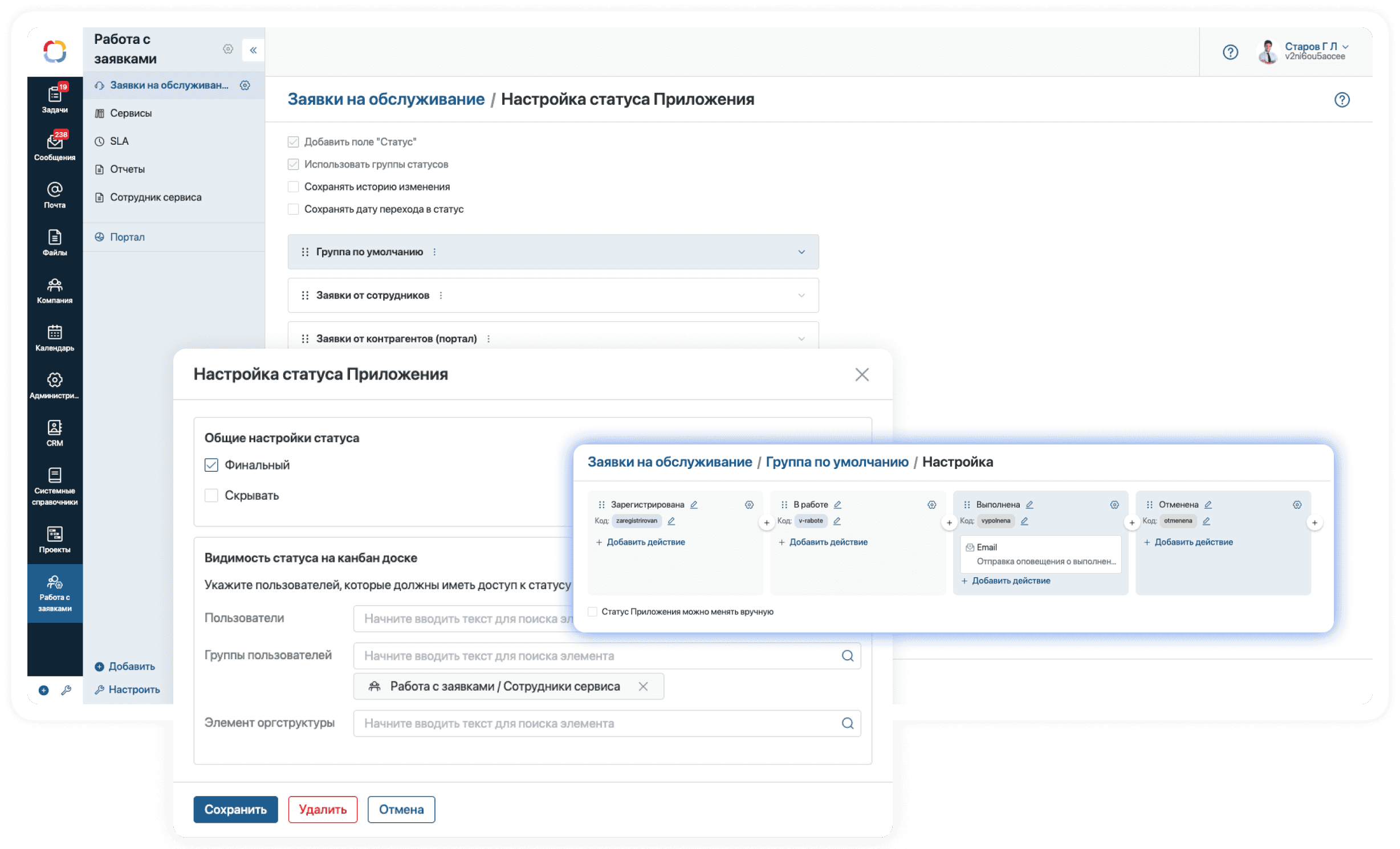The image size is (1400, 849).
Task: Collapse the side menu with double-arrow icon
Action: tap(253, 50)
